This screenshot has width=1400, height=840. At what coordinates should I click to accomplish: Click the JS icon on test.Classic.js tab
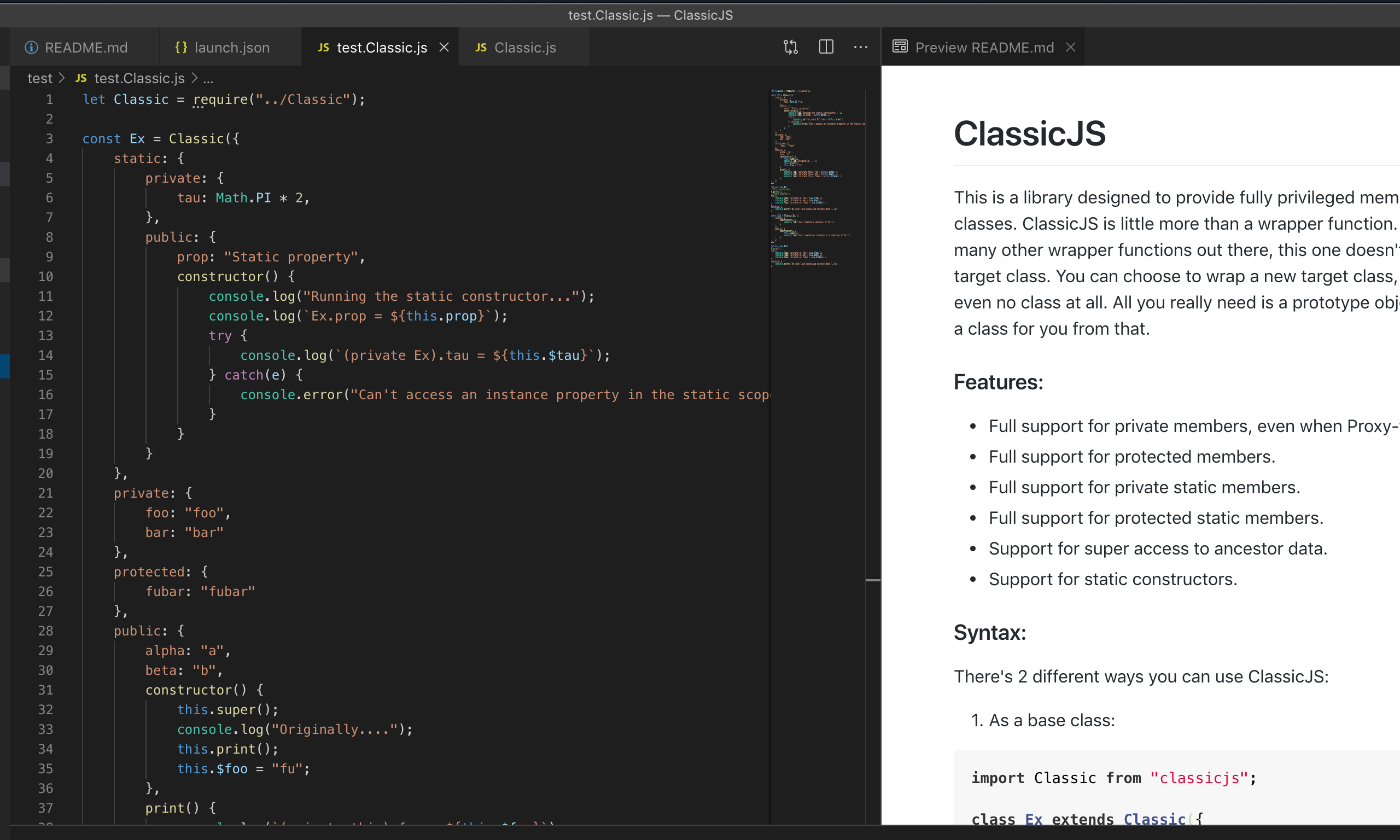coord(323,48)
